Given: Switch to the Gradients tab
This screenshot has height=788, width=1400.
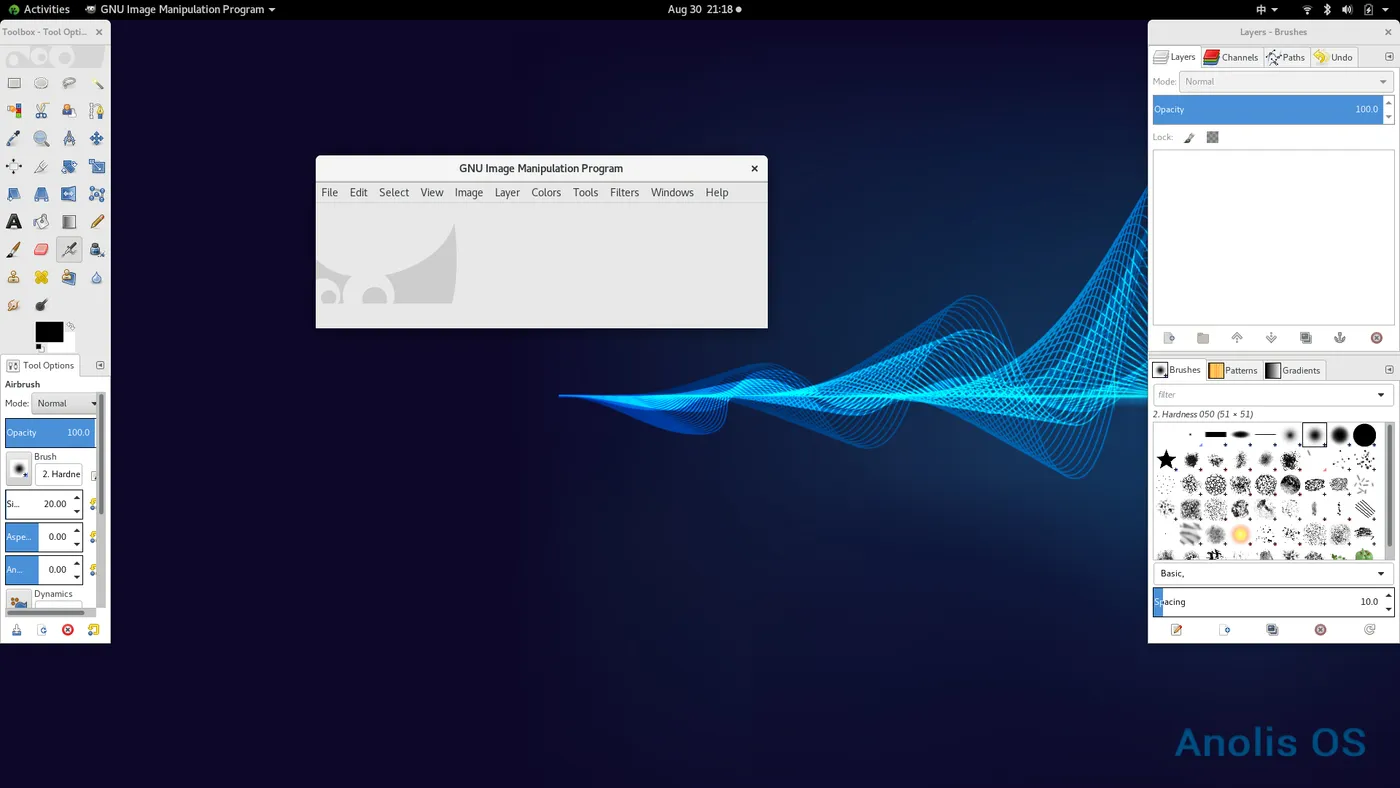Looking at the screenshot, I should click(x=1293, y=370).
